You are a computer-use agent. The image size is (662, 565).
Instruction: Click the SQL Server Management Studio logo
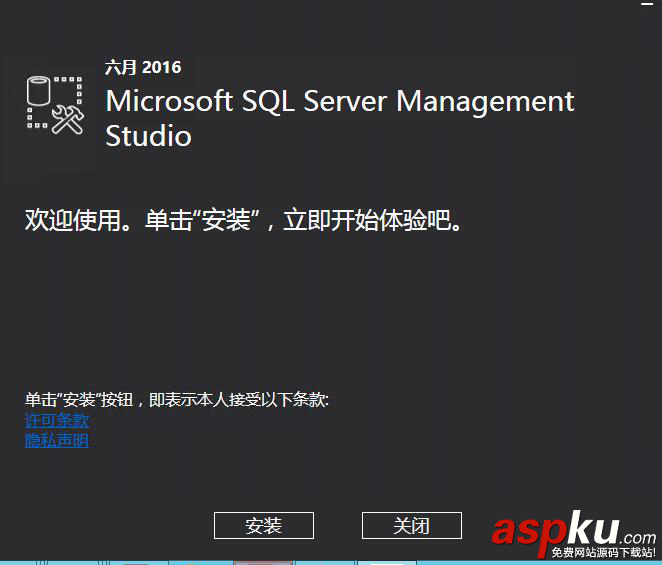tap(55, 103)
